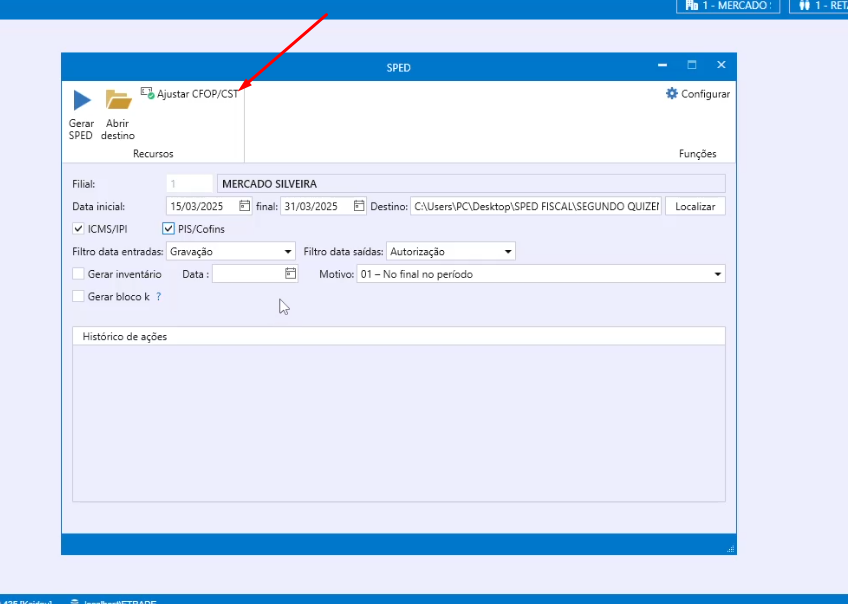This screenshot has height=604, width=848.
Task: Open calendar picker for final date
Action: point(359,206)
